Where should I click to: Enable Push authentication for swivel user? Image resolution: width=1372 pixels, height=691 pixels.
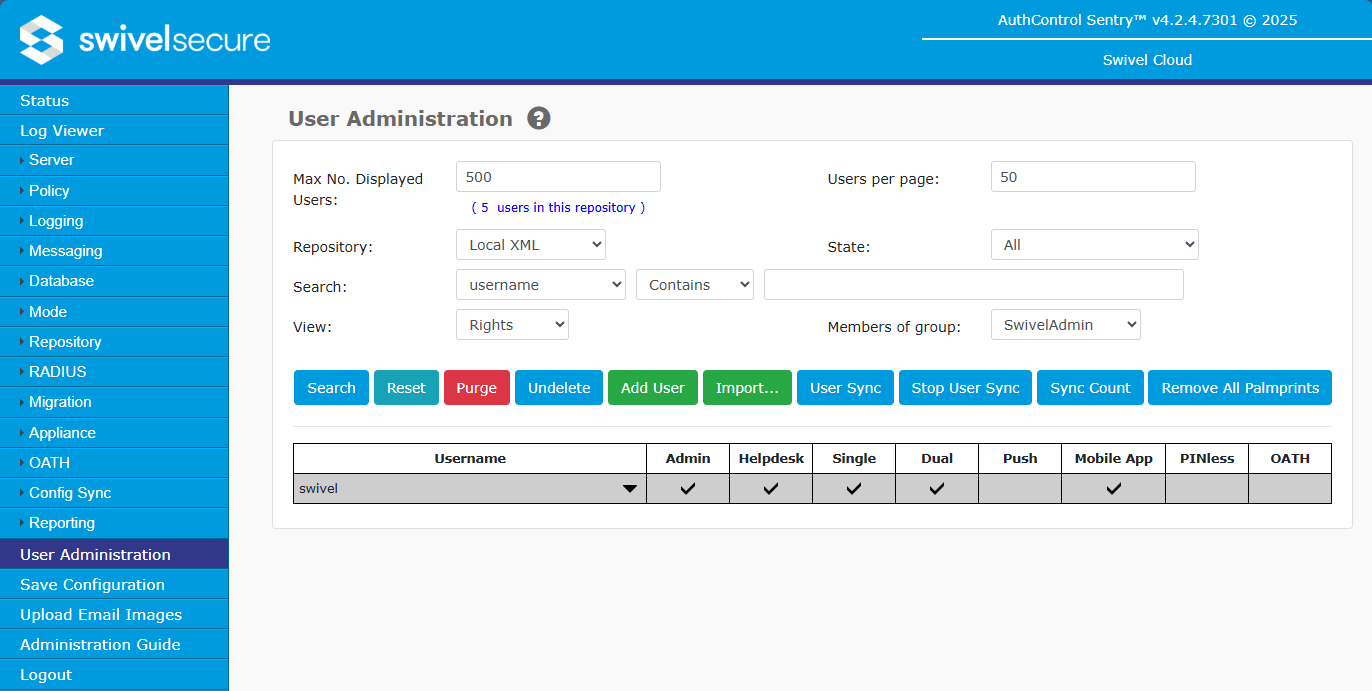tap(1019, 489)
